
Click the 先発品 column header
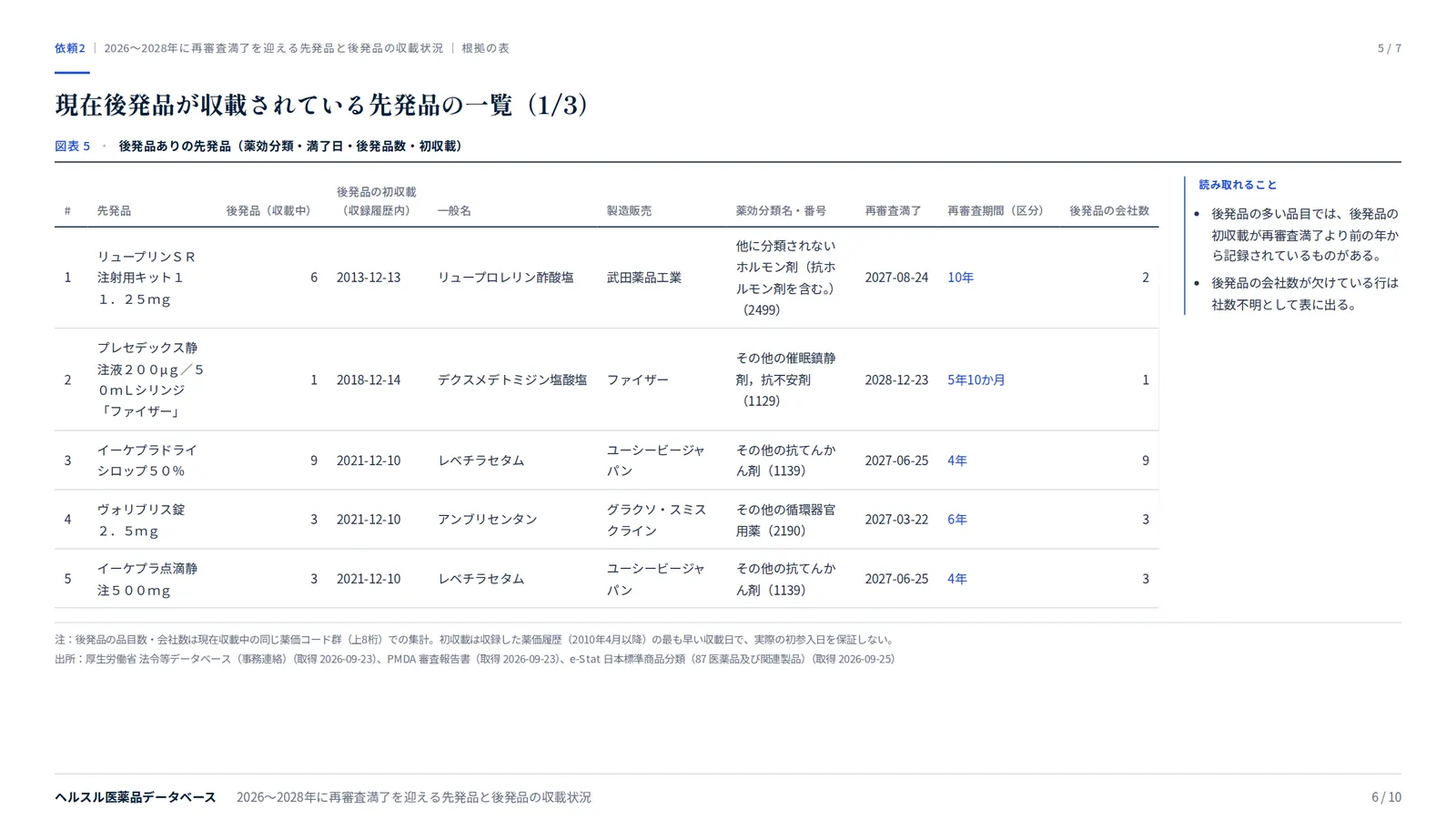[114, 210]
